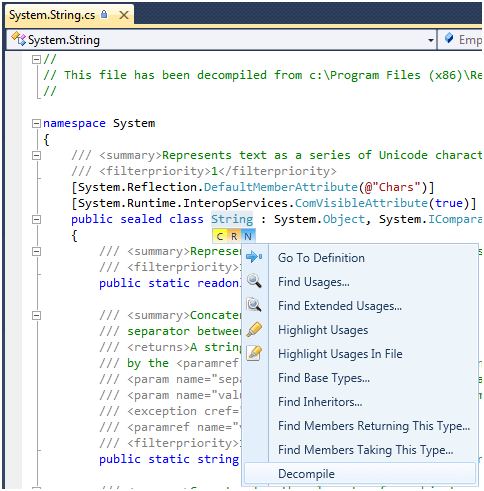
Task: Click the highlighted String class name
Action: 232,219
